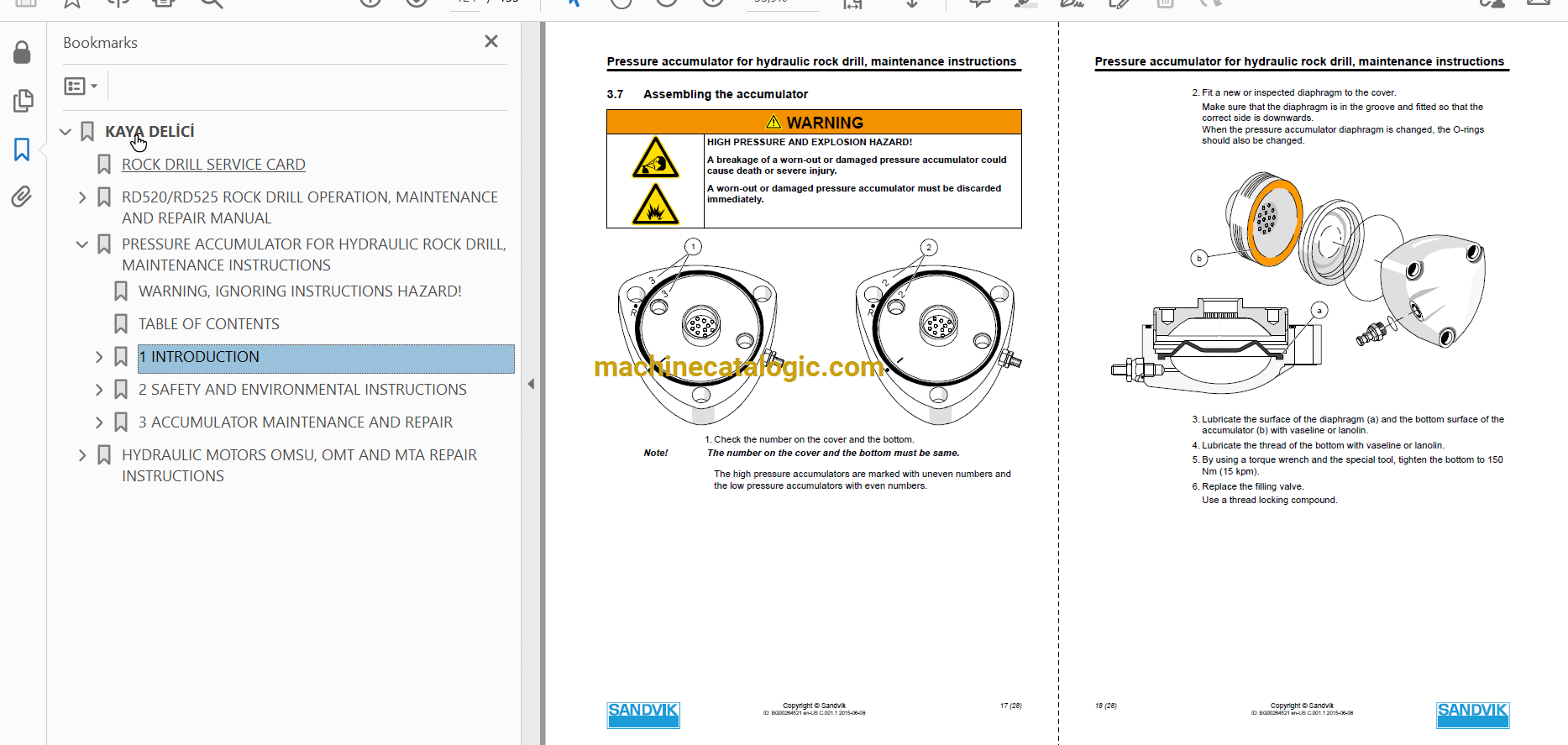Click the '18 (28)' page number footer
The width and height of the screenshot is (1568, 745).
(1106, 706)
